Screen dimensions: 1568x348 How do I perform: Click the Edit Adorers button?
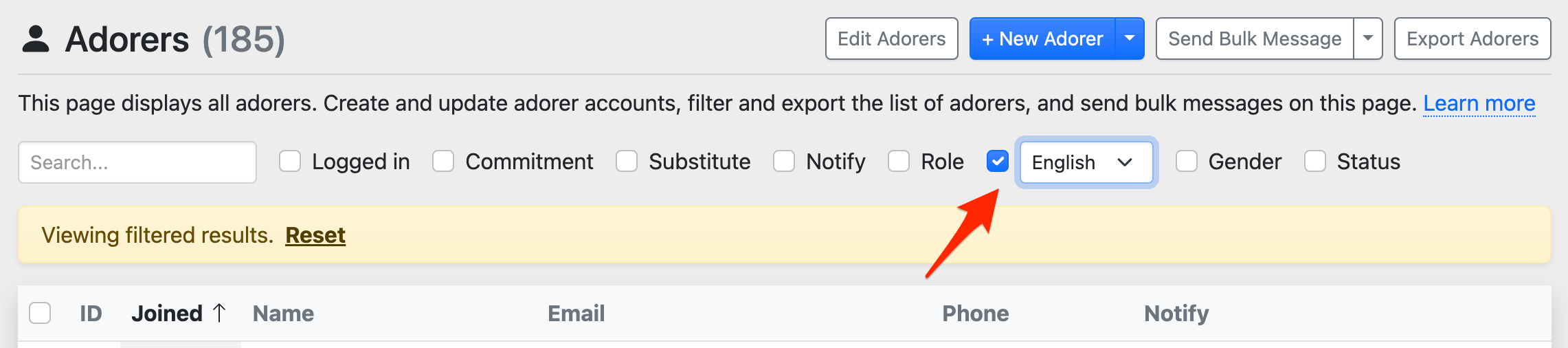pos(891,39)
